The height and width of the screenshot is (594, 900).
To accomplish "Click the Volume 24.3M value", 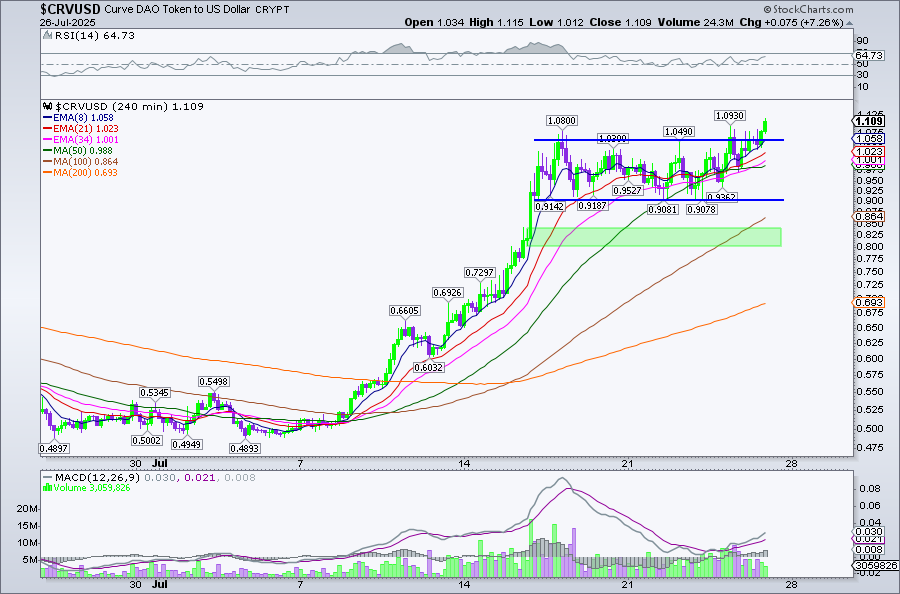I will click(x=696, y=22).
